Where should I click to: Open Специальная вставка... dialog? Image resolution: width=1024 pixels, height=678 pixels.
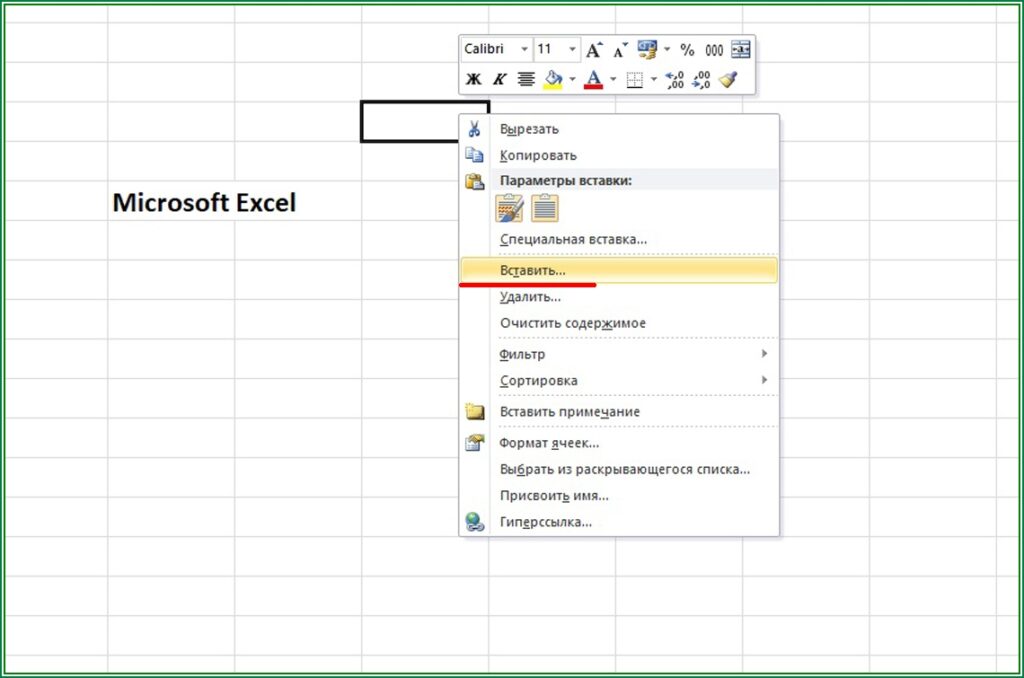619,239
